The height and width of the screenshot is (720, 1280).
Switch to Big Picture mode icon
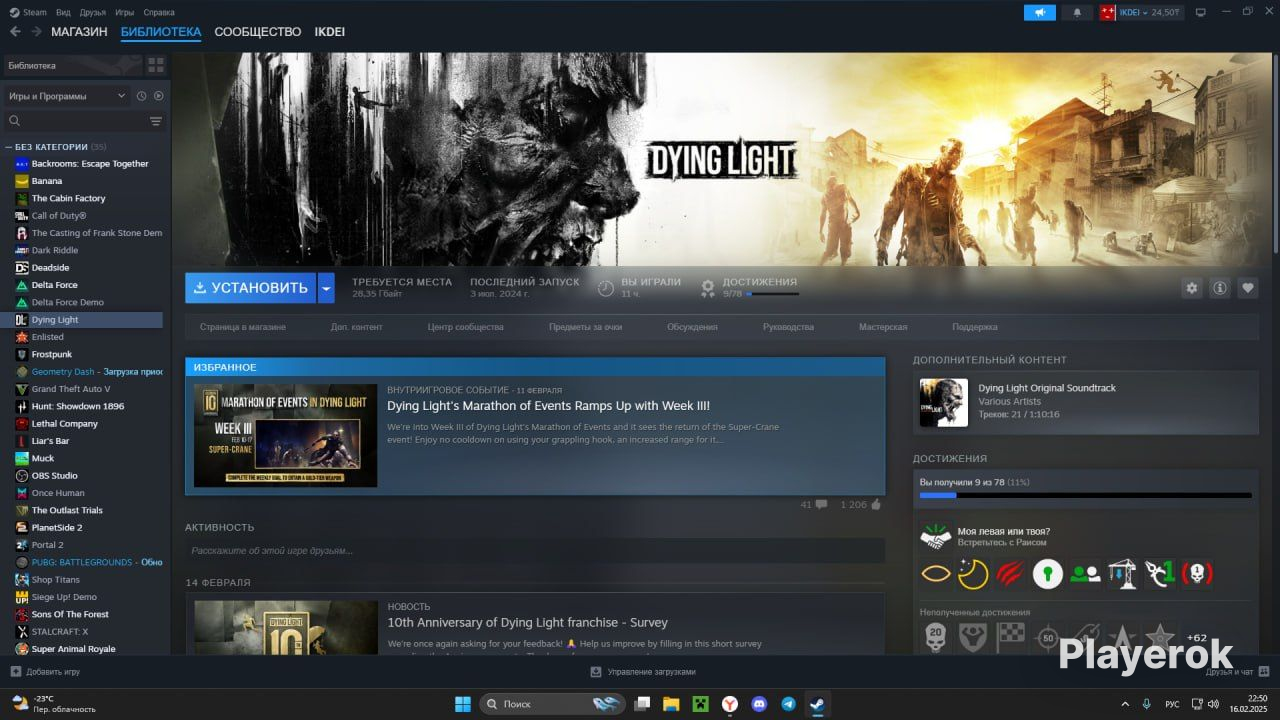(x=1201, y=12)
